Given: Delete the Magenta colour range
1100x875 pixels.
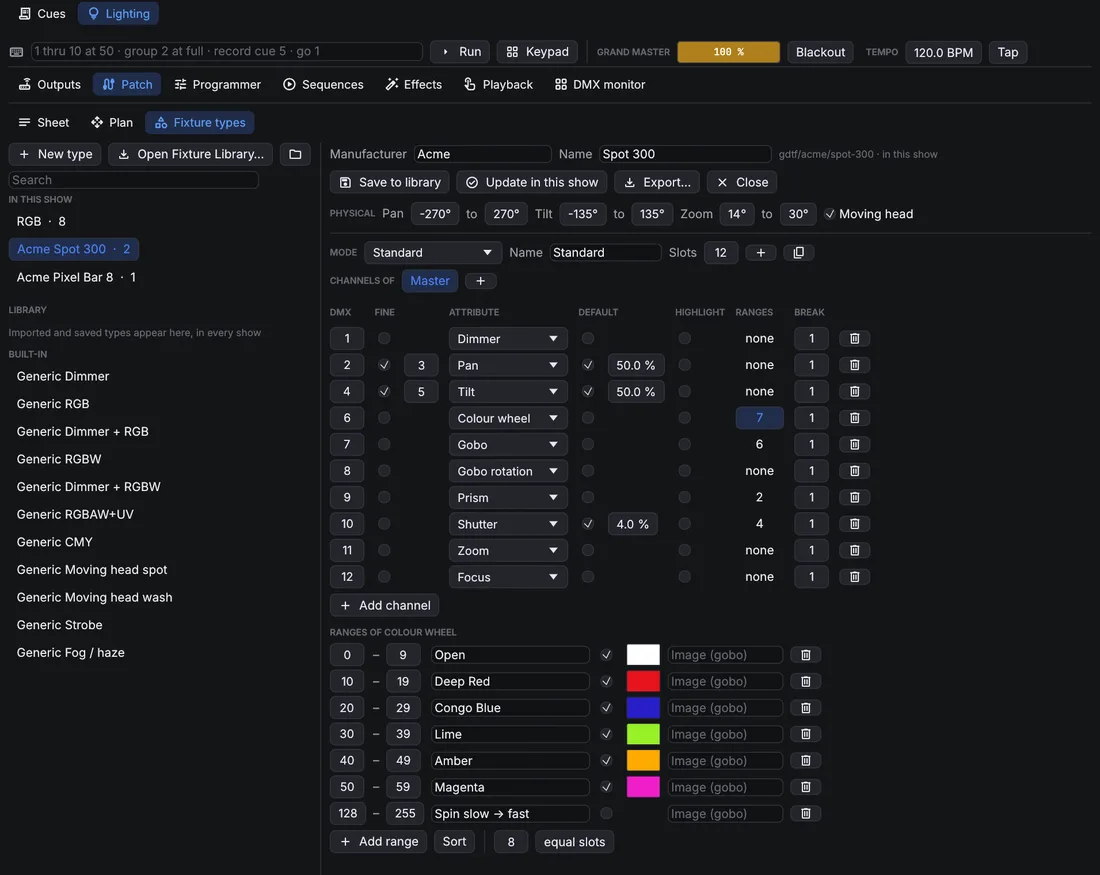Looking at the screenshot, I should pos(805,787).
